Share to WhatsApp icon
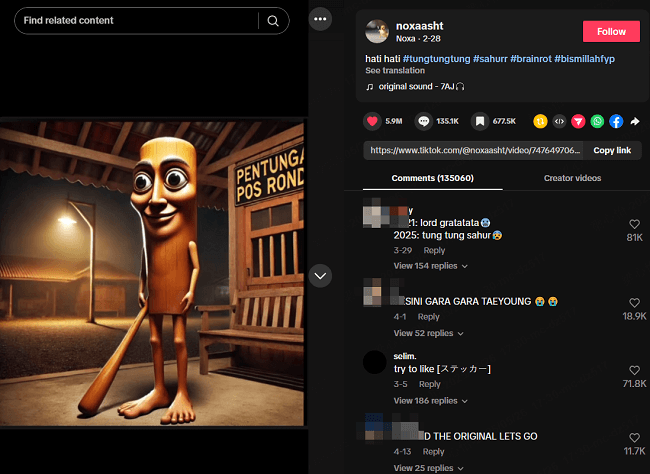Screen dimensions: 650x474 tap(597, 122)
